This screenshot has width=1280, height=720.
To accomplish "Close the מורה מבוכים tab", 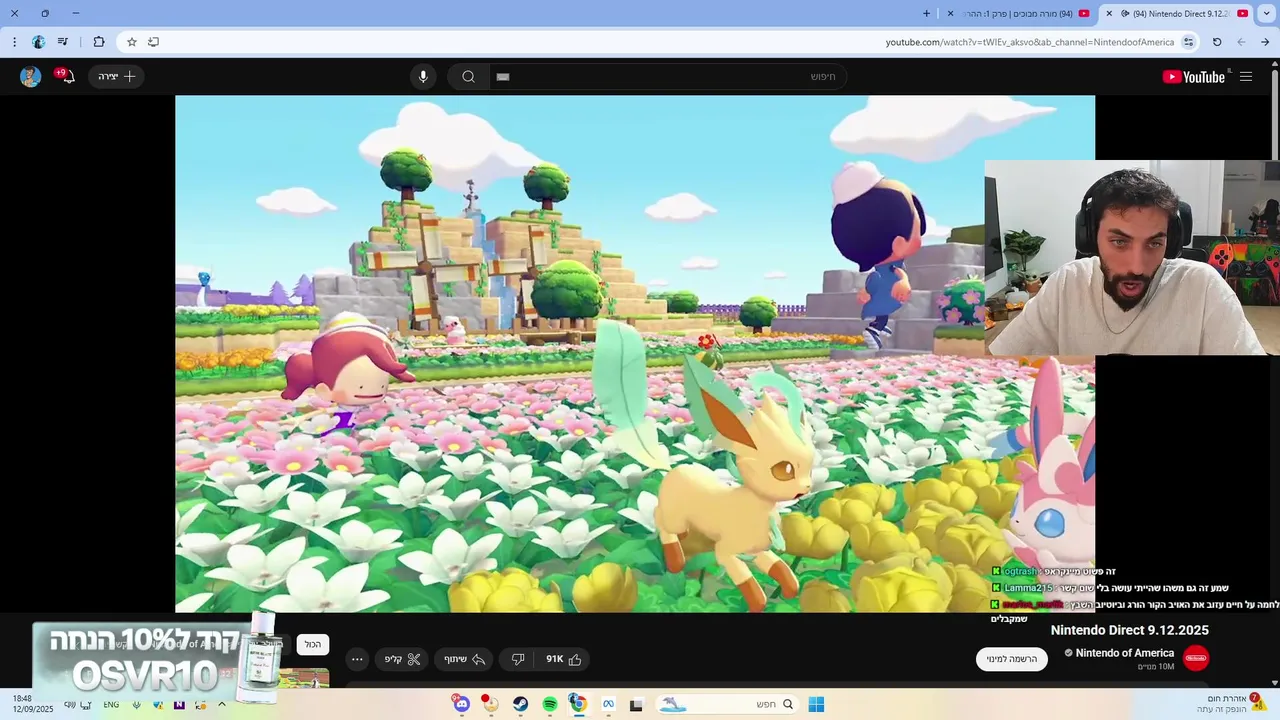I will point(950,13).
